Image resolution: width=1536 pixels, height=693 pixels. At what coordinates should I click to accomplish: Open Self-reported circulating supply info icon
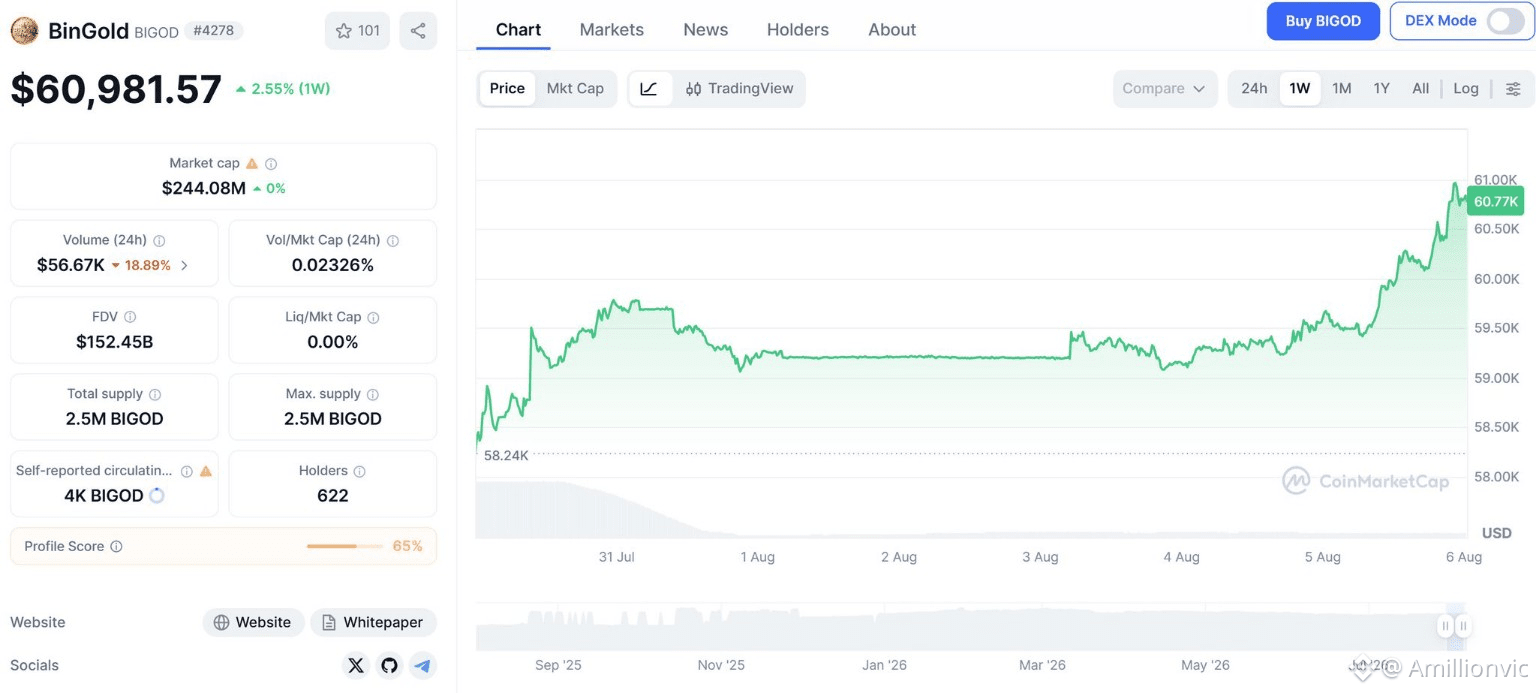(x=186, y=471)
